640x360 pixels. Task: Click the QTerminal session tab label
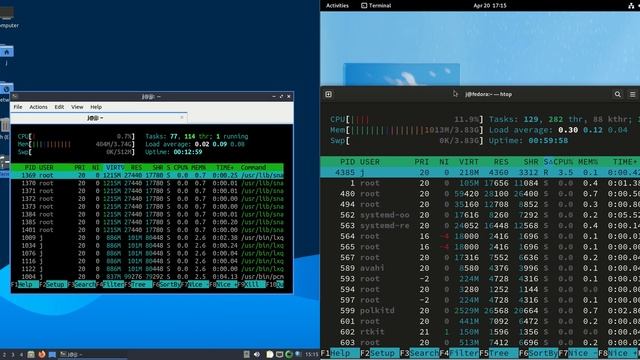point(96,118)
